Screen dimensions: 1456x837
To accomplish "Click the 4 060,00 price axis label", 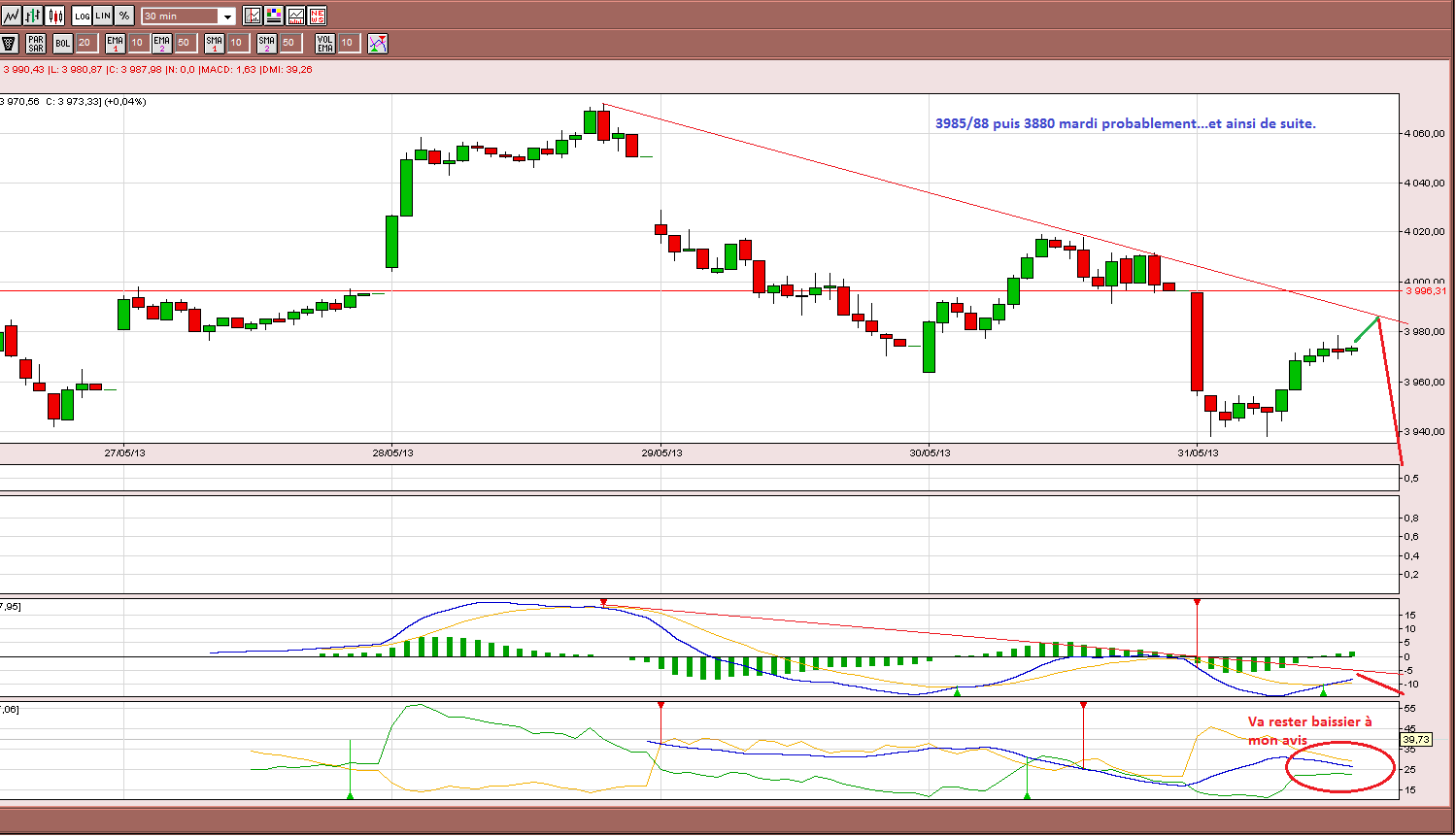I will [1425, 134].
